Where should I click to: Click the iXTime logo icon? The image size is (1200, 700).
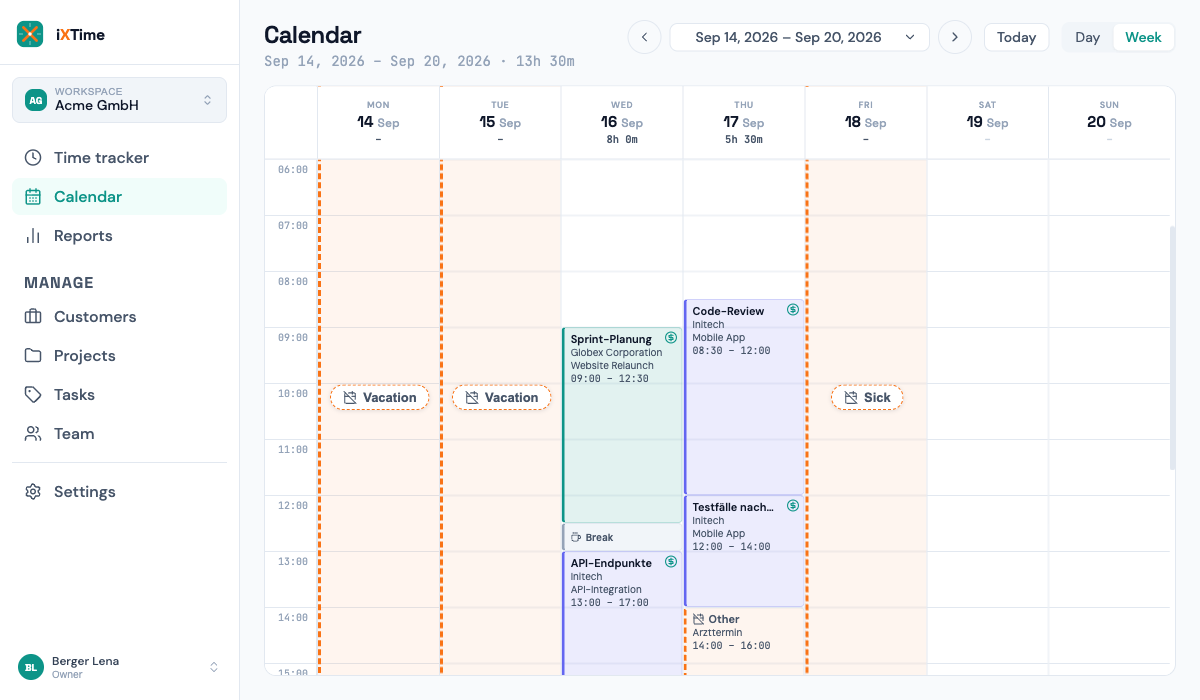[30, 34]
